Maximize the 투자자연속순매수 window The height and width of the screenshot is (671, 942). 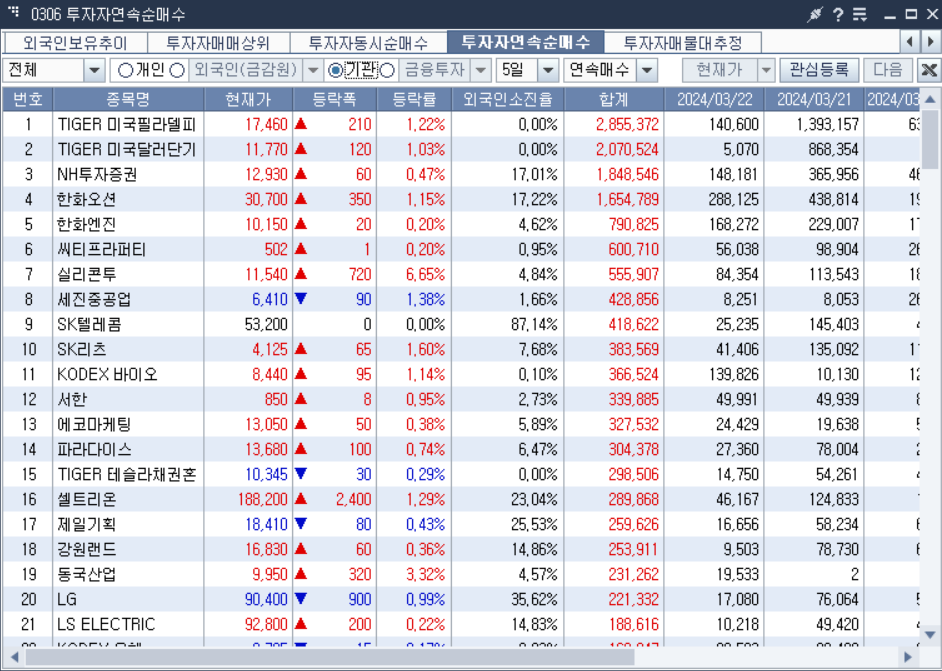tap(911, 14)
